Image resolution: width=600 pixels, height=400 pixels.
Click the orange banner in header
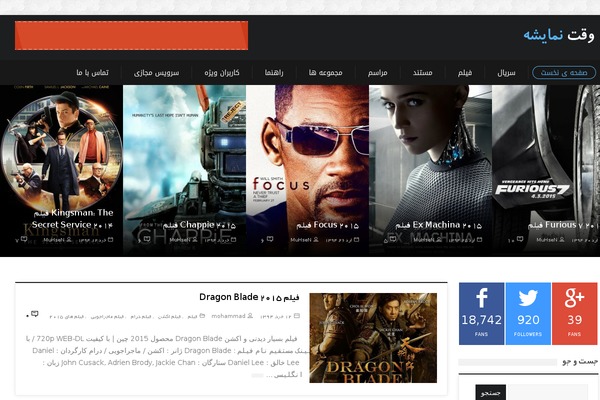[x=131, y=36]
